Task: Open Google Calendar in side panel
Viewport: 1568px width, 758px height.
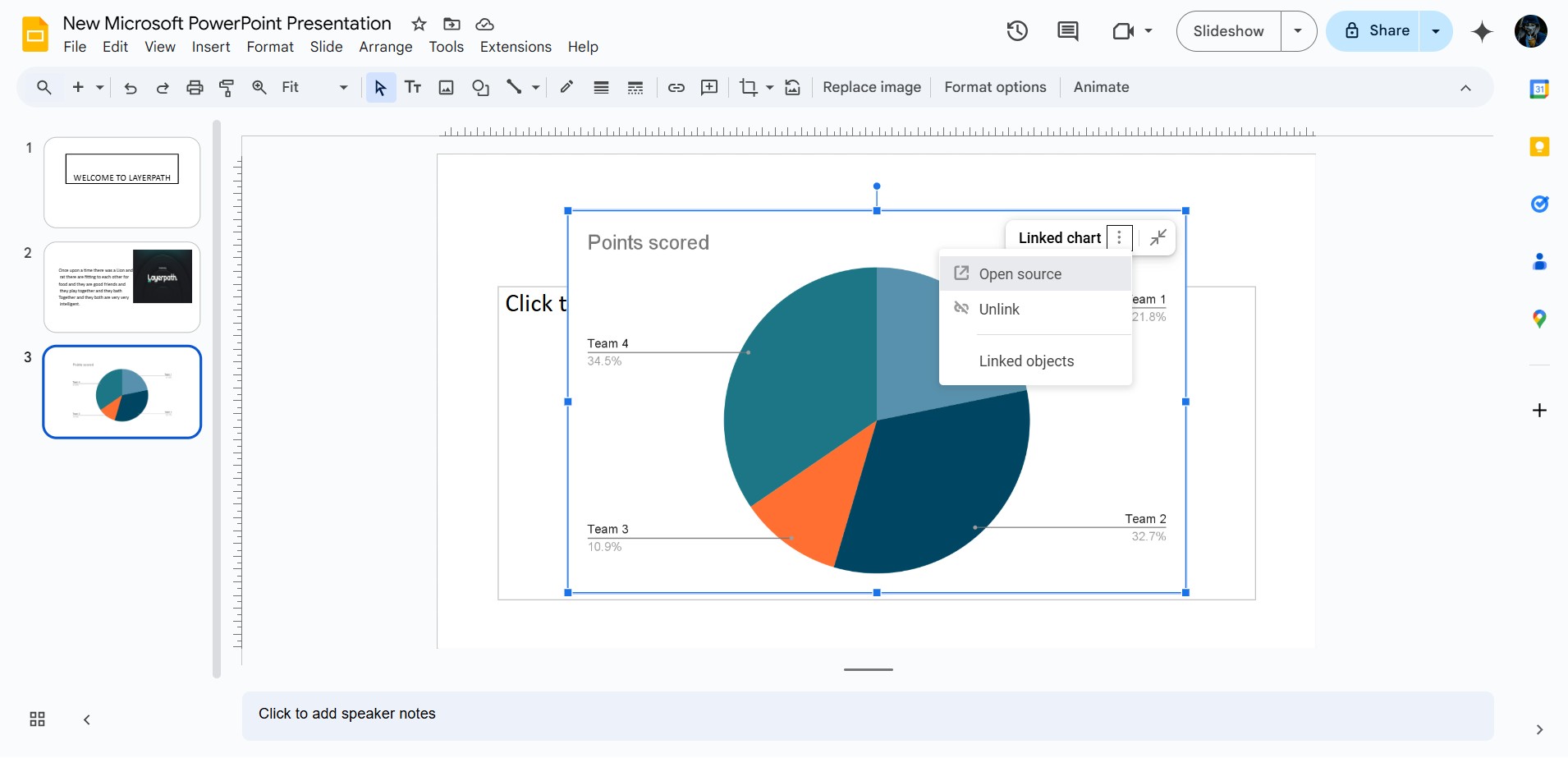Action: (x=1539, y=89)
